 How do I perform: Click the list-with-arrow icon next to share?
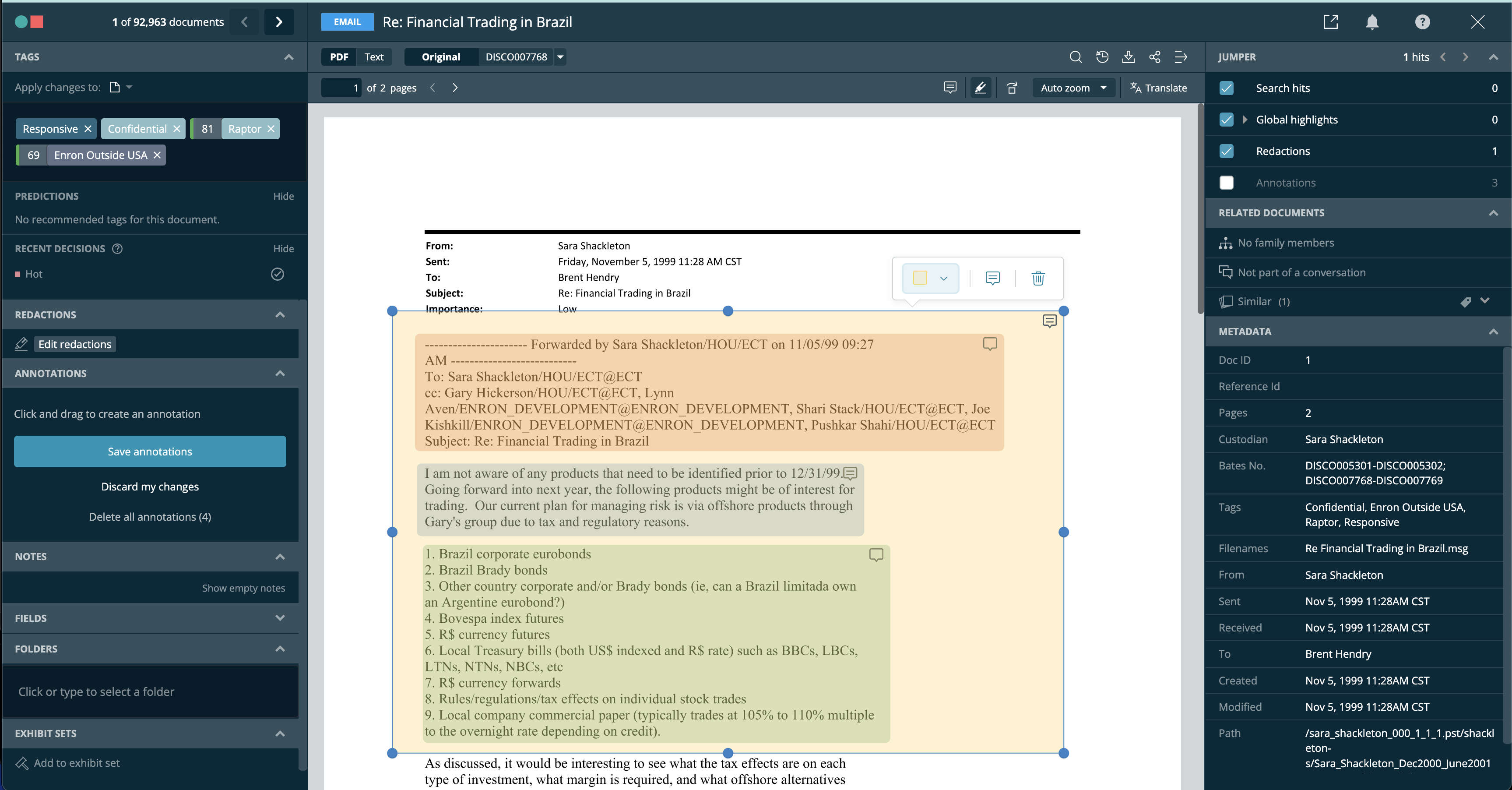[1181, 57]
